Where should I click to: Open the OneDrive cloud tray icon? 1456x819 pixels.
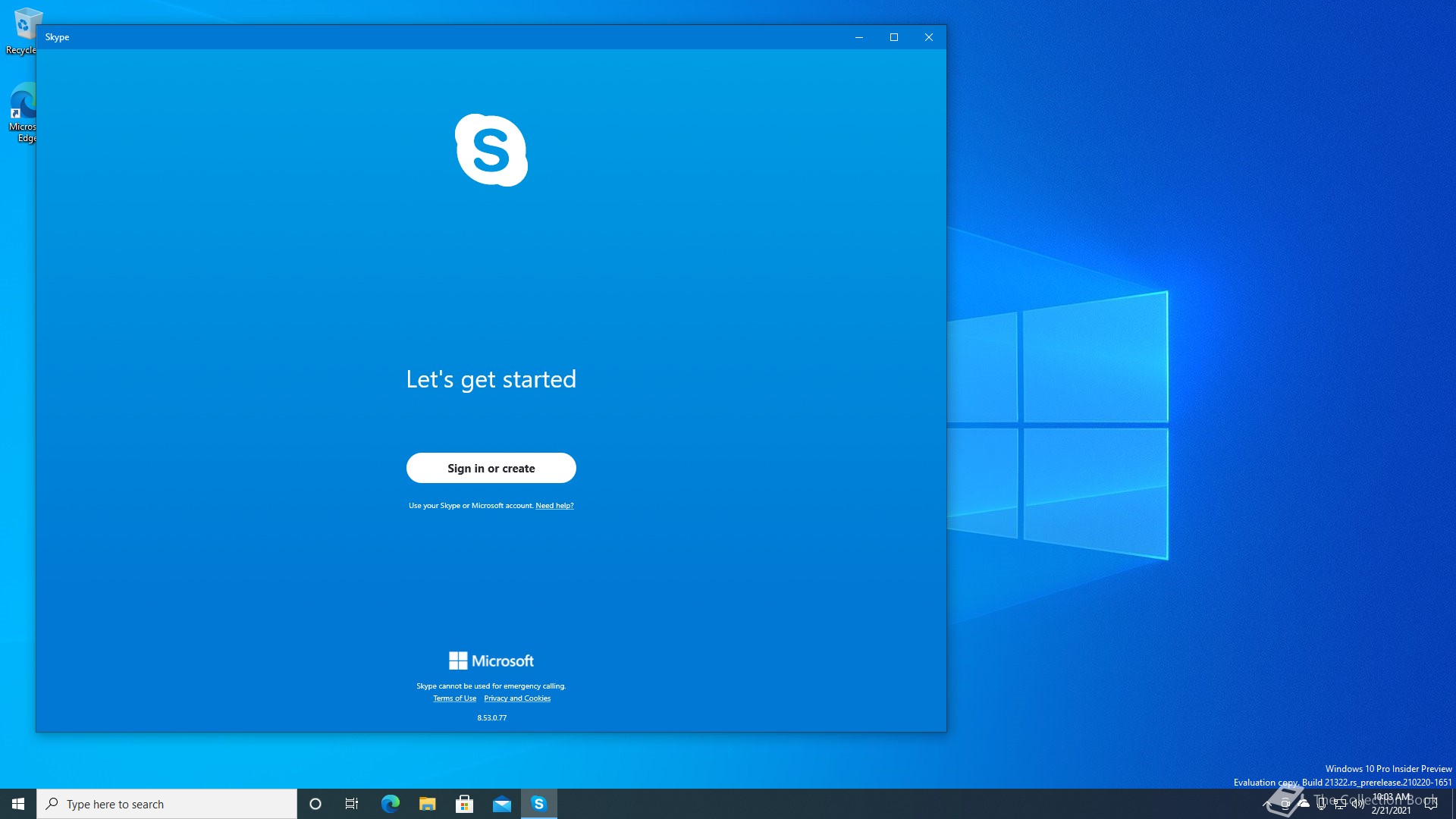click(x=1304, y=804)
